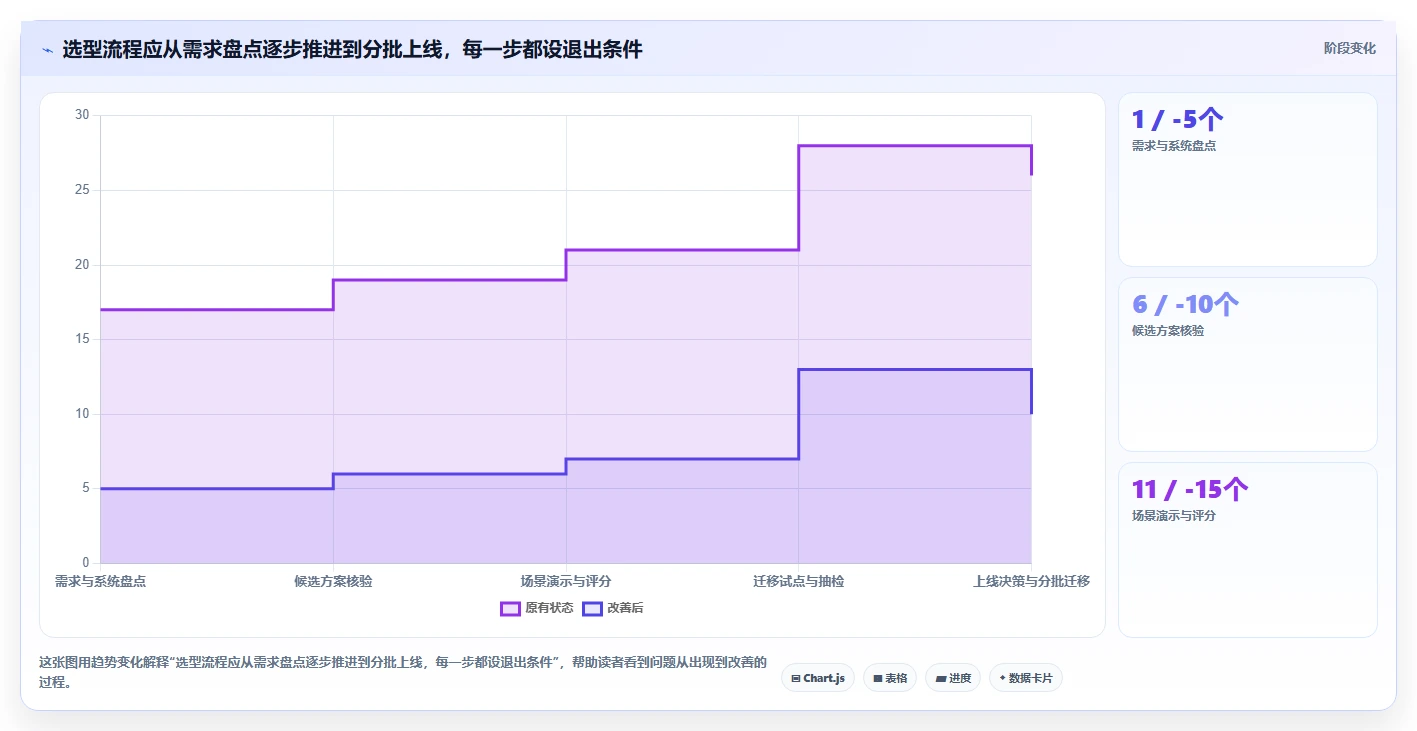Image resolution: width=1417 pixels, height=731 pixels.
Task: Click 场景演示与评分 caption inside third card
Action: pos(1173,516)
